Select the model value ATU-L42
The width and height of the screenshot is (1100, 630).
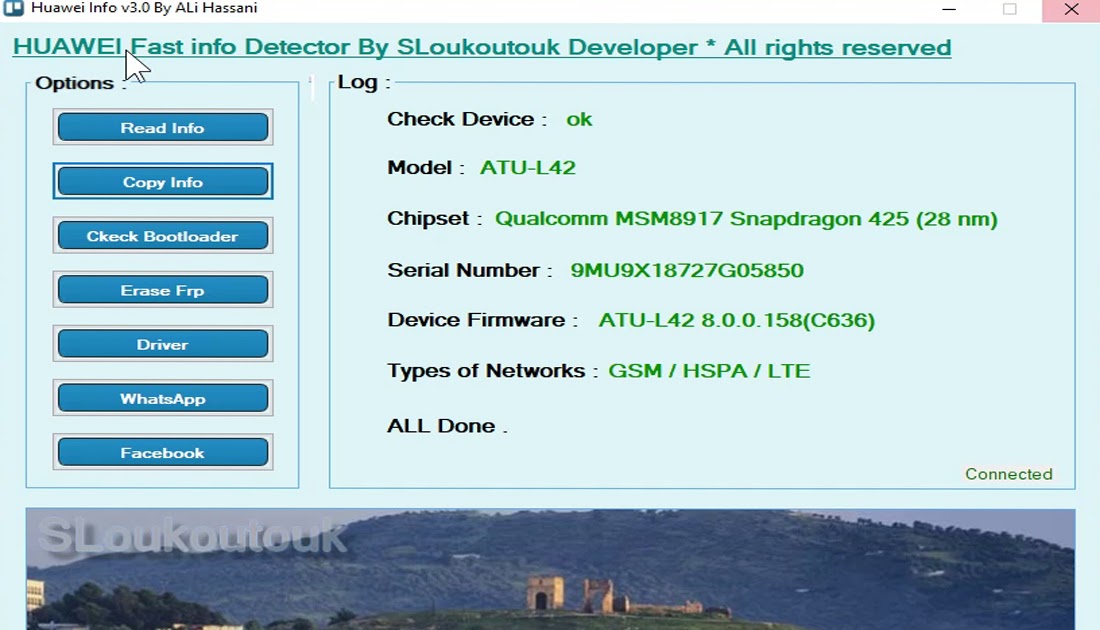(x=528, y=168)
